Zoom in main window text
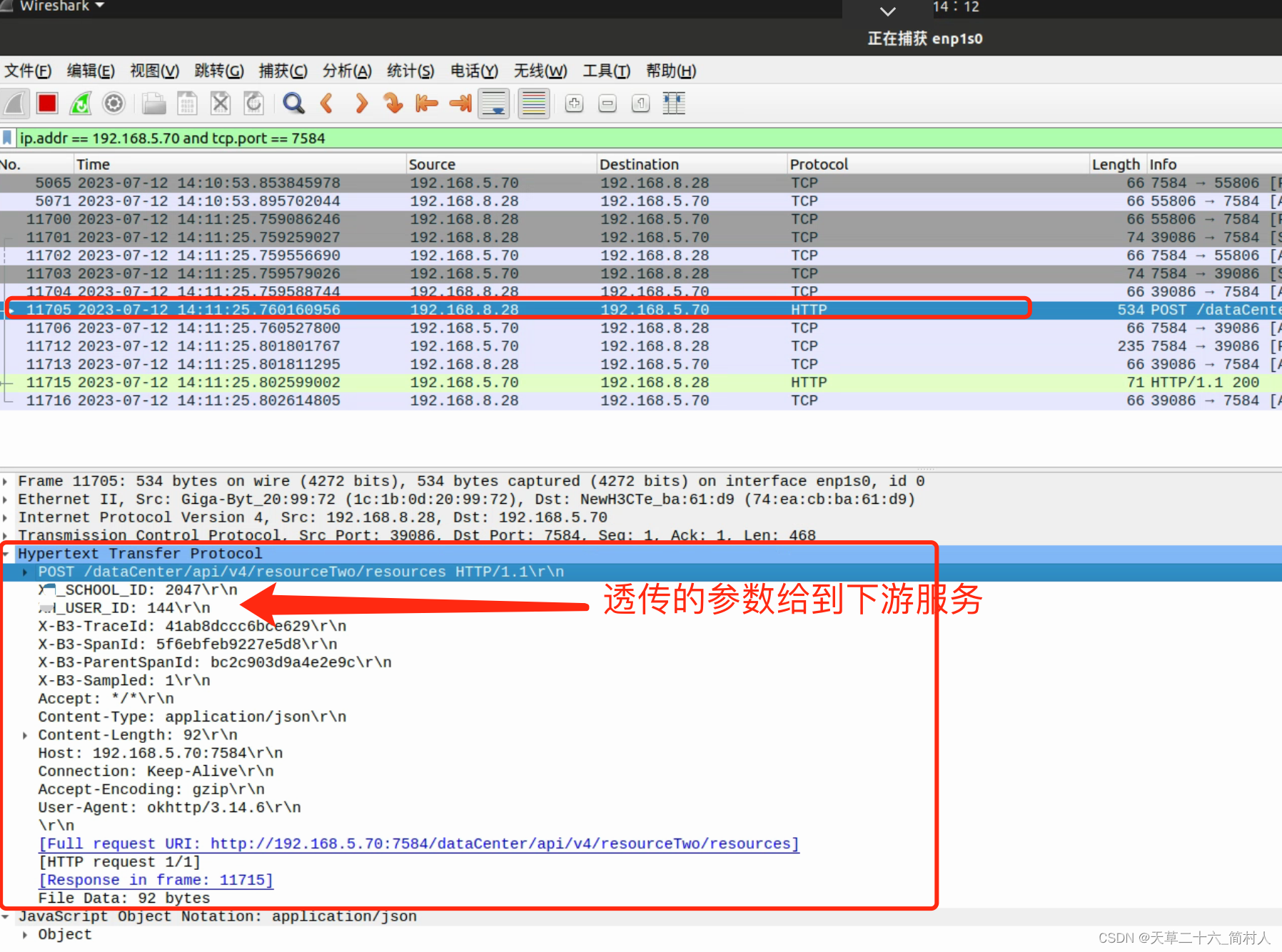This screenshot has width=1282, height=952. click(574, 103)
